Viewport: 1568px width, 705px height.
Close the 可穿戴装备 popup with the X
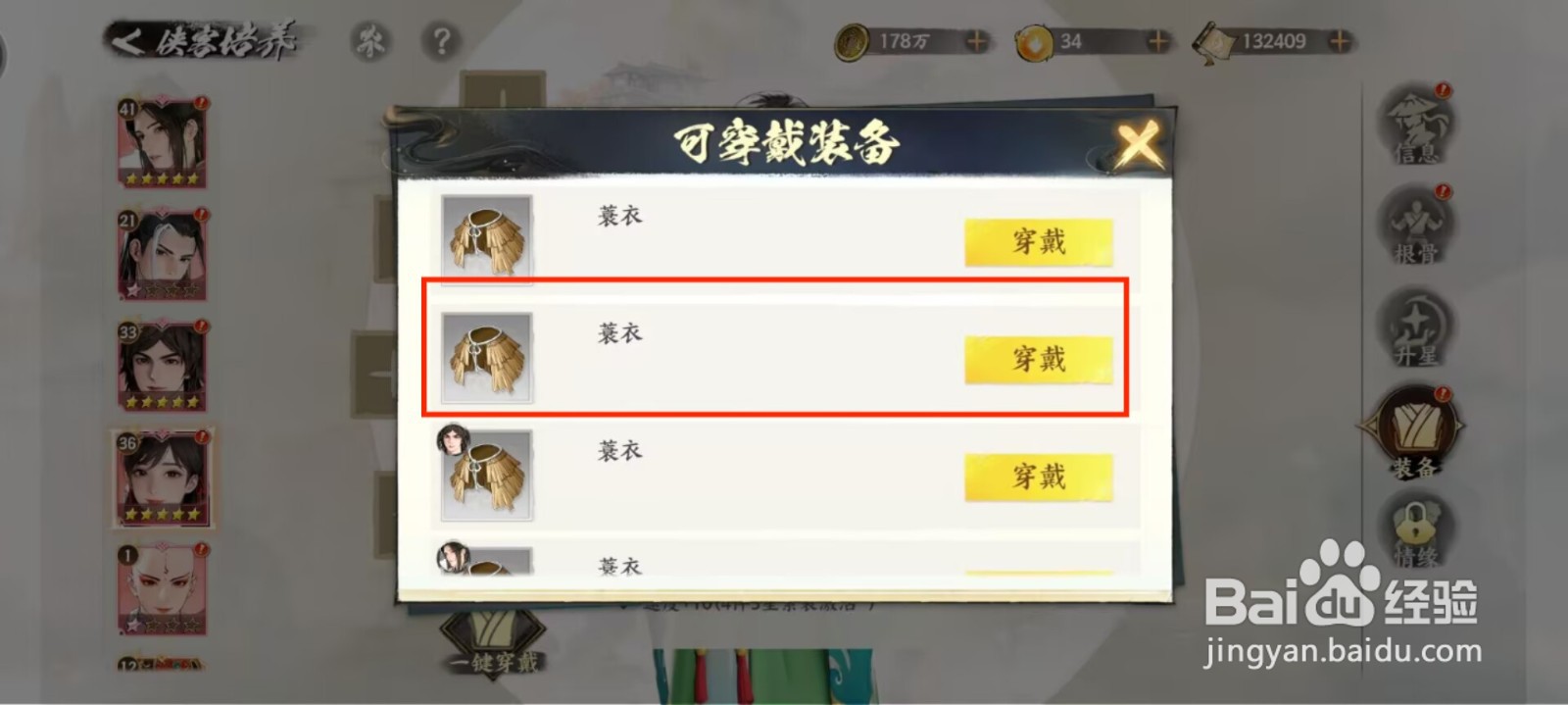1138,144
